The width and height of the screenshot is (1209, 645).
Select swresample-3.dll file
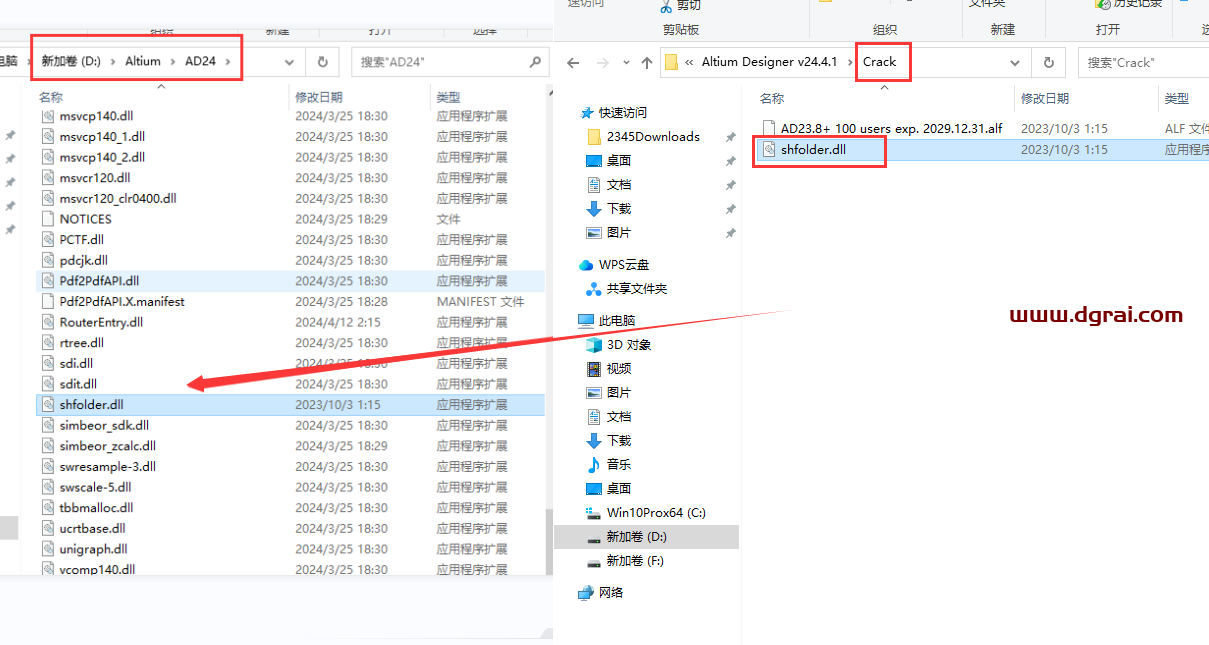pos(107,466)
